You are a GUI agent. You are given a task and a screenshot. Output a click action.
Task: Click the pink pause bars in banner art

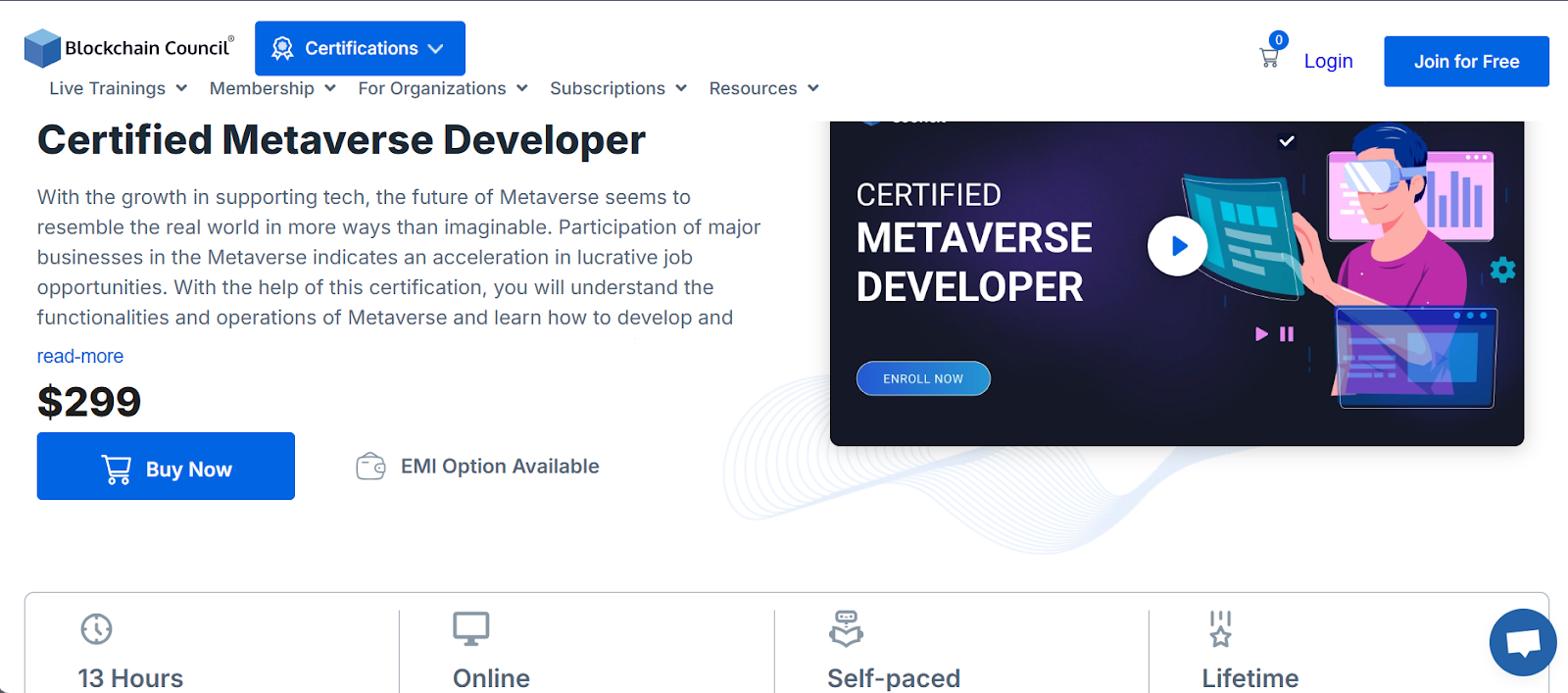(x=1287, y=334)
